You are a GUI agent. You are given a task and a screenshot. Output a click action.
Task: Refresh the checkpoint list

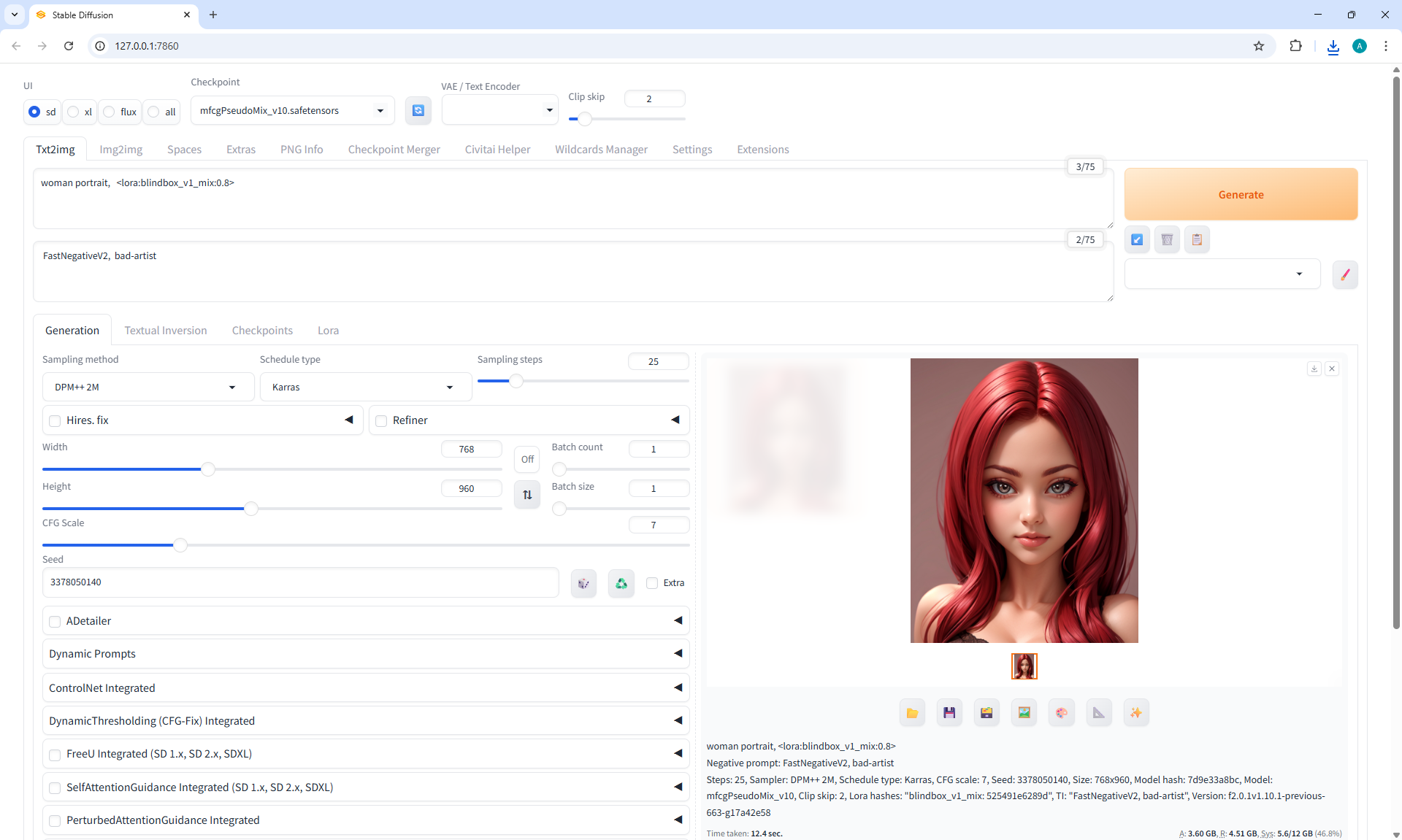point(418,110)
